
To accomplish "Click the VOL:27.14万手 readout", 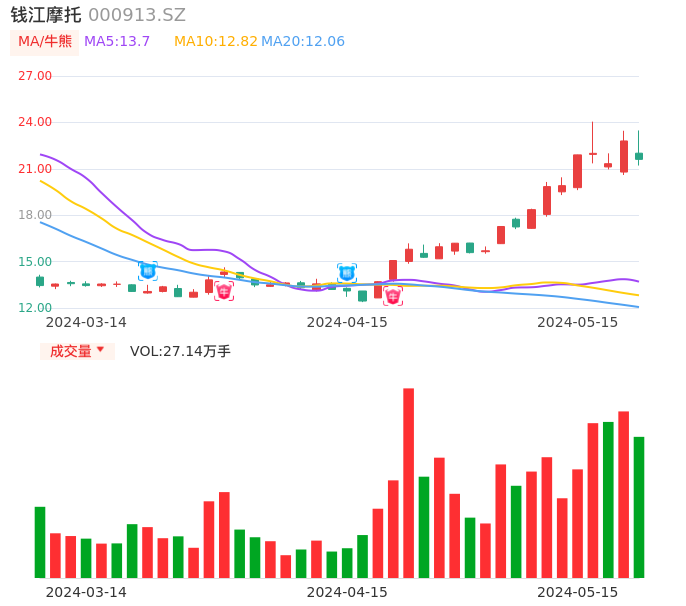I will pos(180,351).
